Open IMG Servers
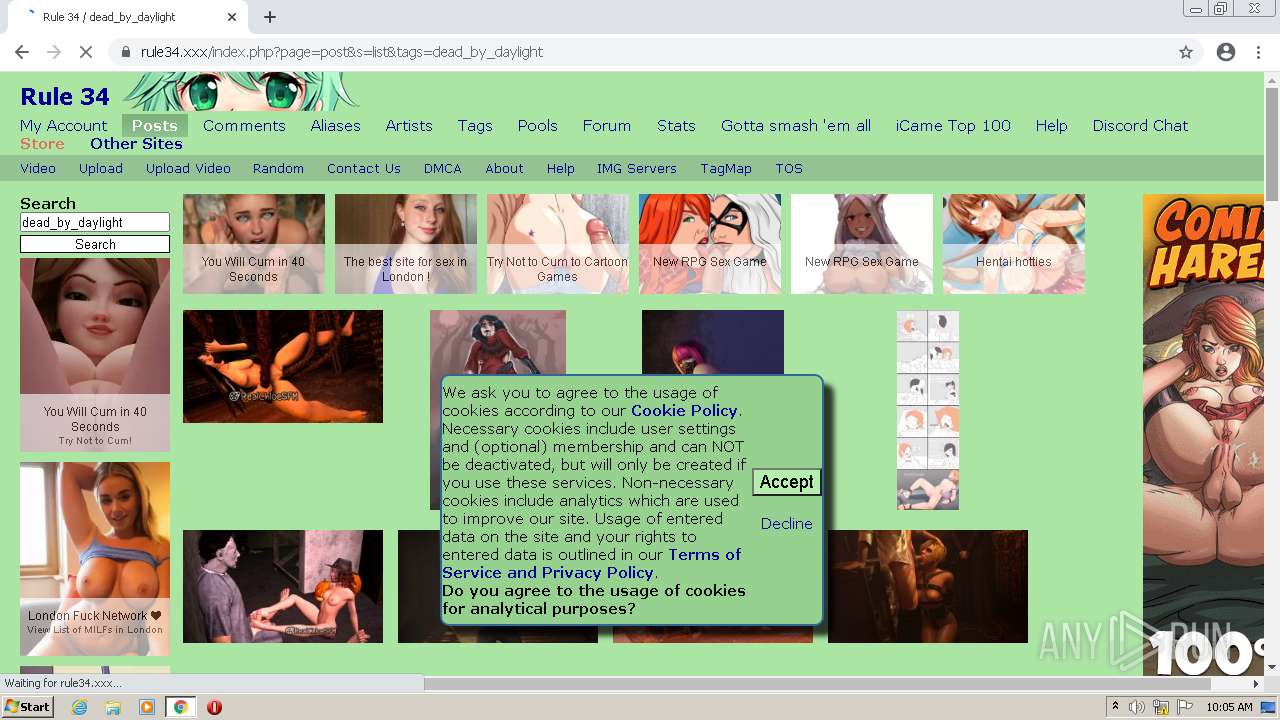Screen dimensions: 1280x720 (637, 169)
